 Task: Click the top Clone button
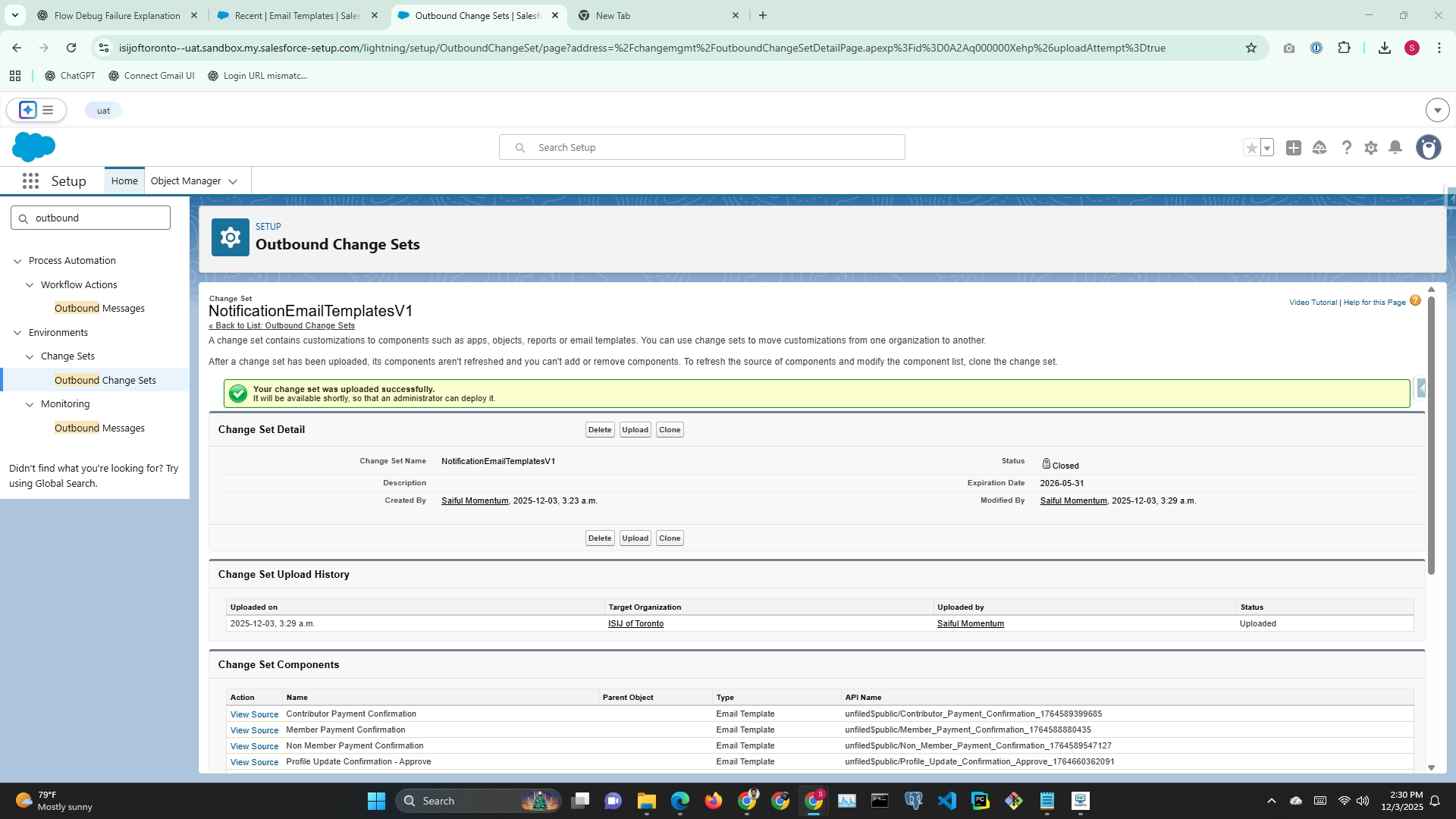tap(669, 430)
